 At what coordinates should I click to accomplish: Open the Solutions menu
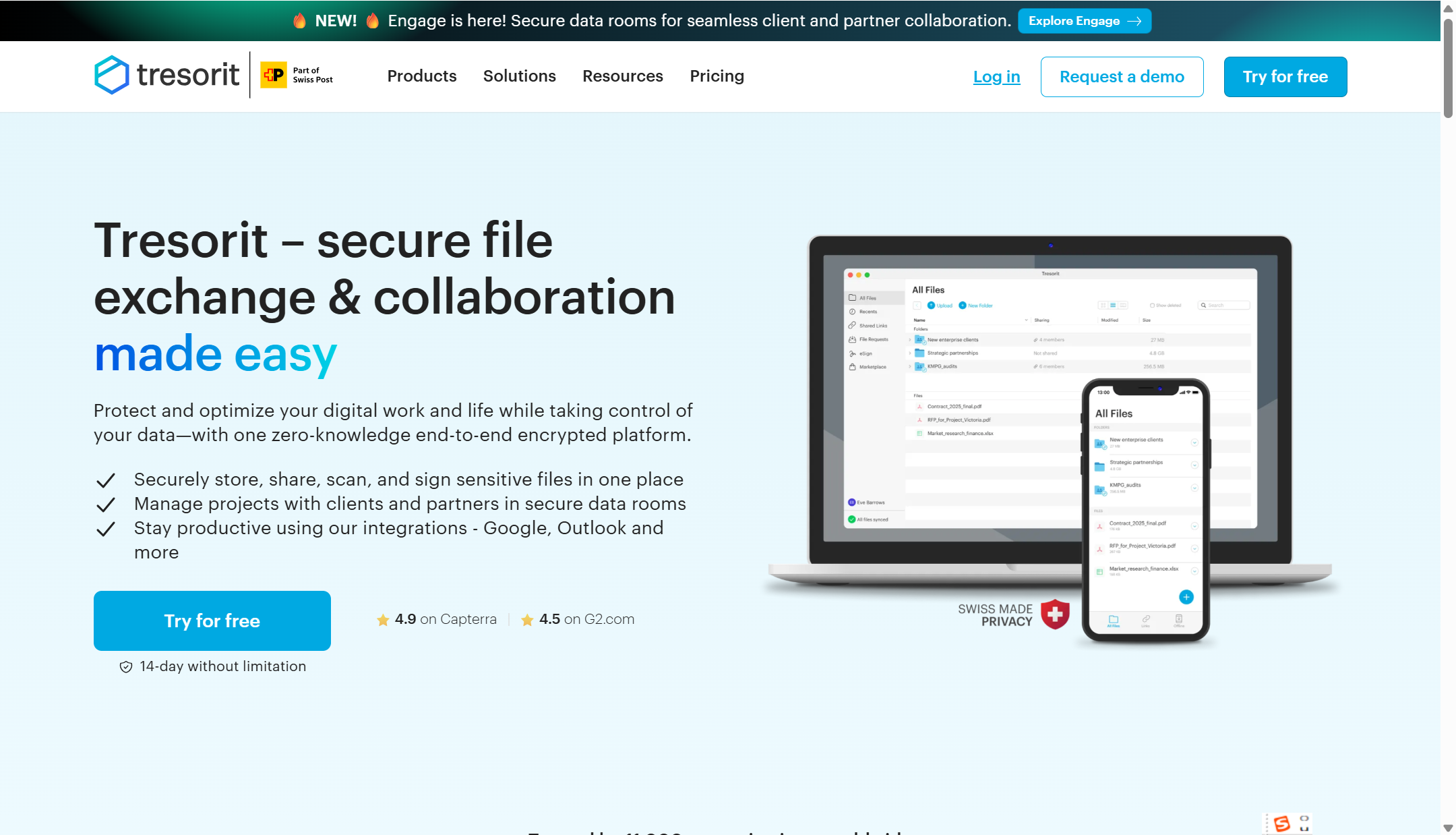519,76
